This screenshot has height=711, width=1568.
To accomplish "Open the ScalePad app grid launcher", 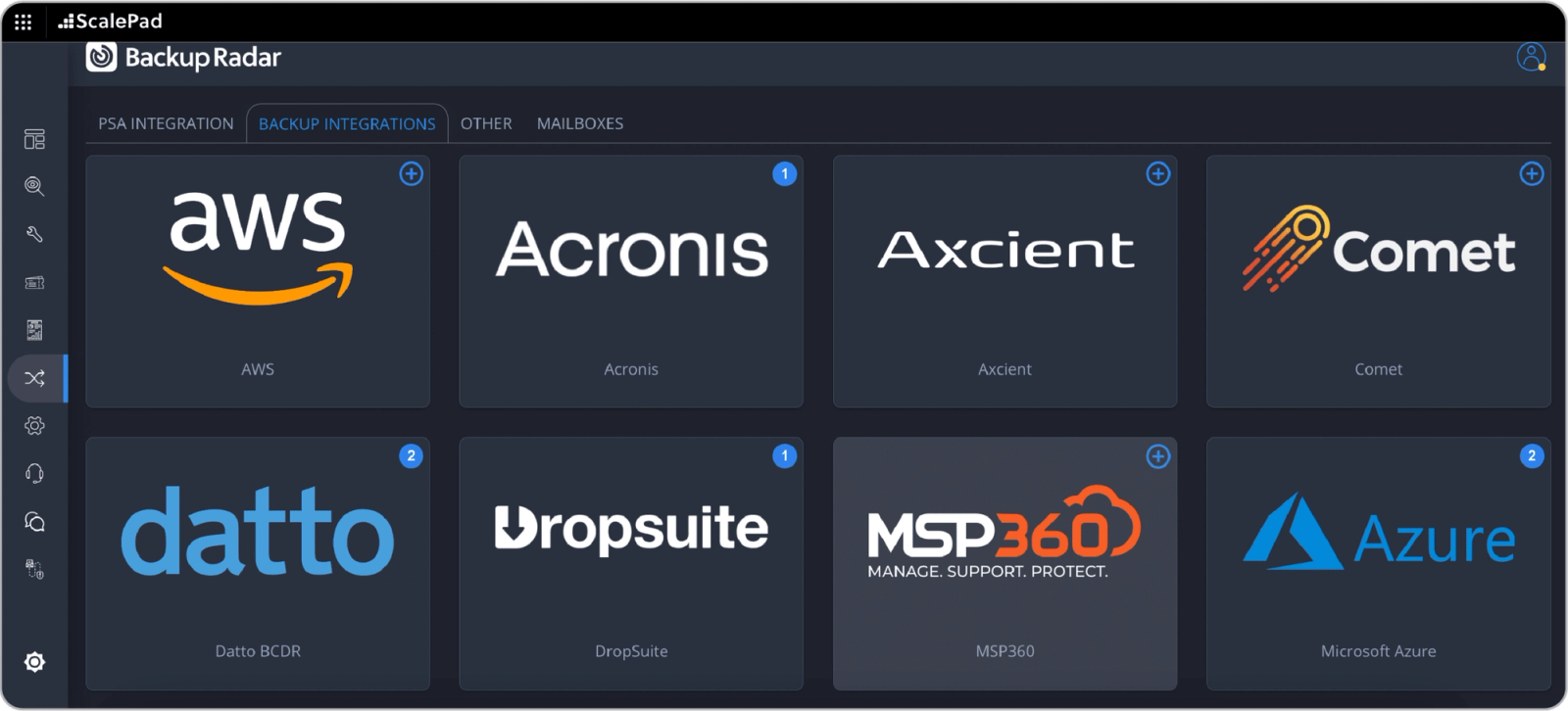I will click(x=23, y=22).
